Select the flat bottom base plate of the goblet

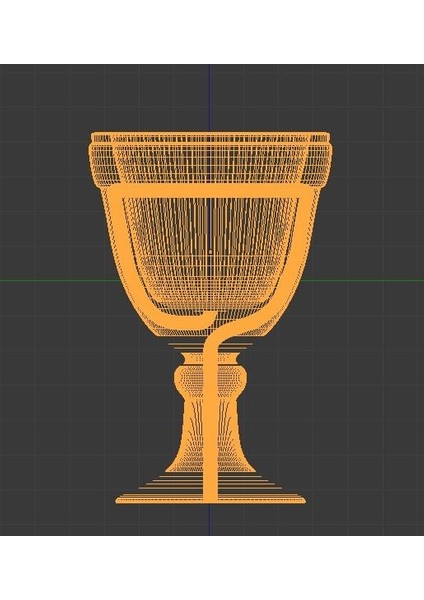(x=210, y=499)
